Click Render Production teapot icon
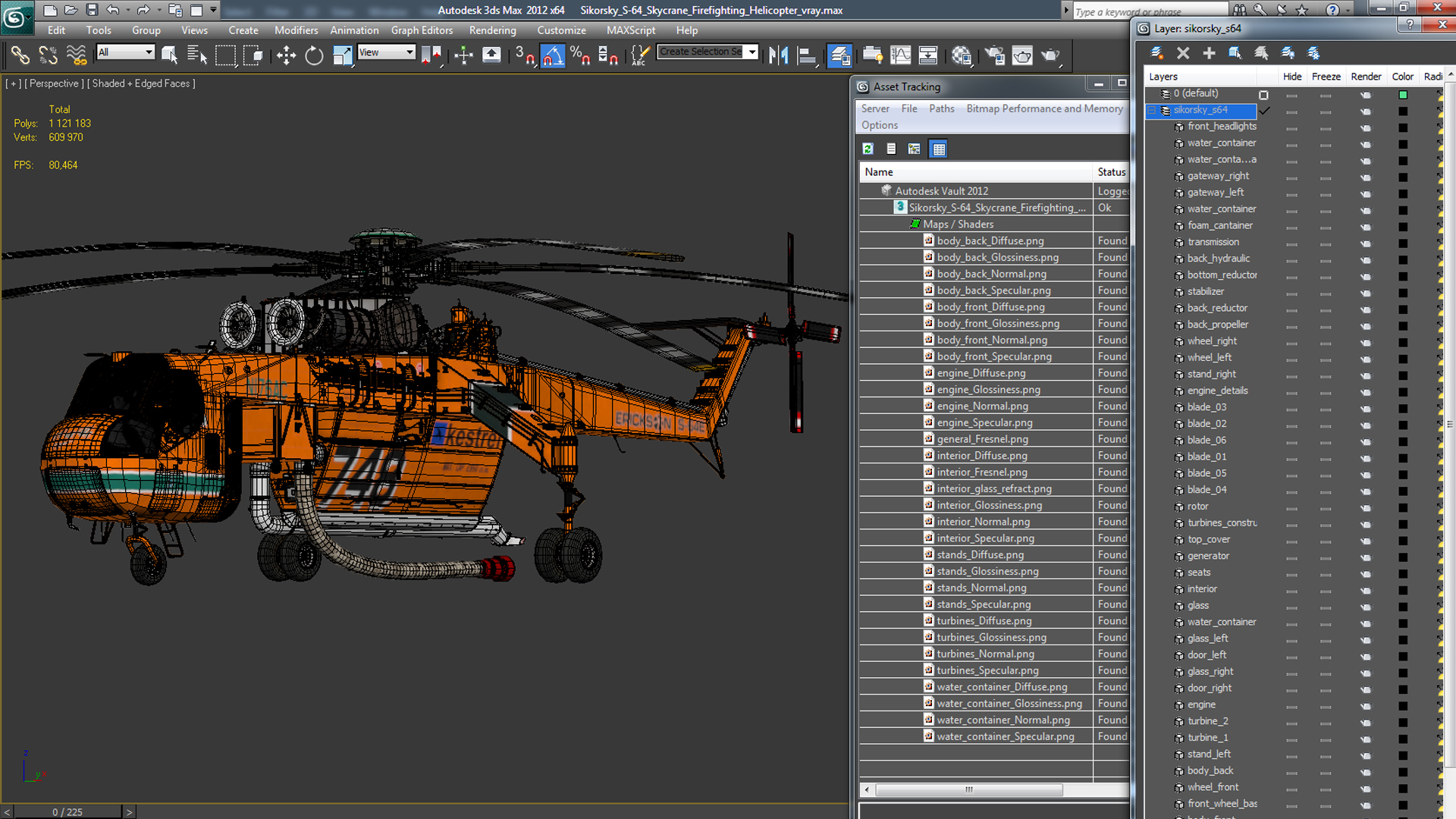 1050,55
